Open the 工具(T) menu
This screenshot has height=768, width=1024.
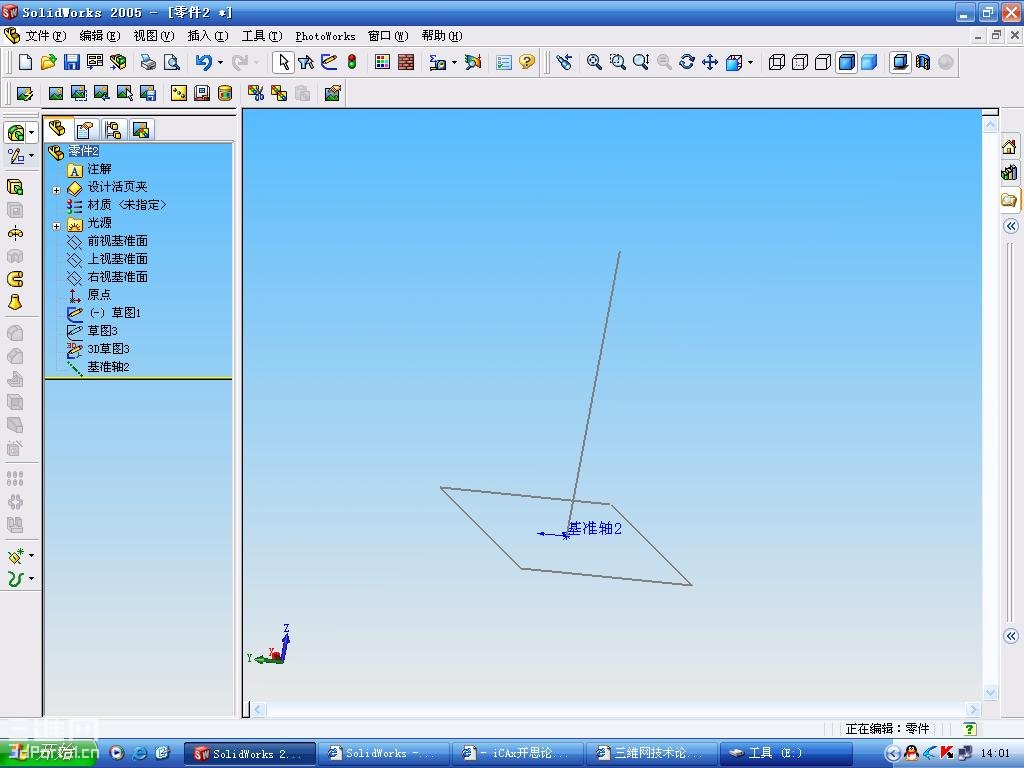click(262, 36)
